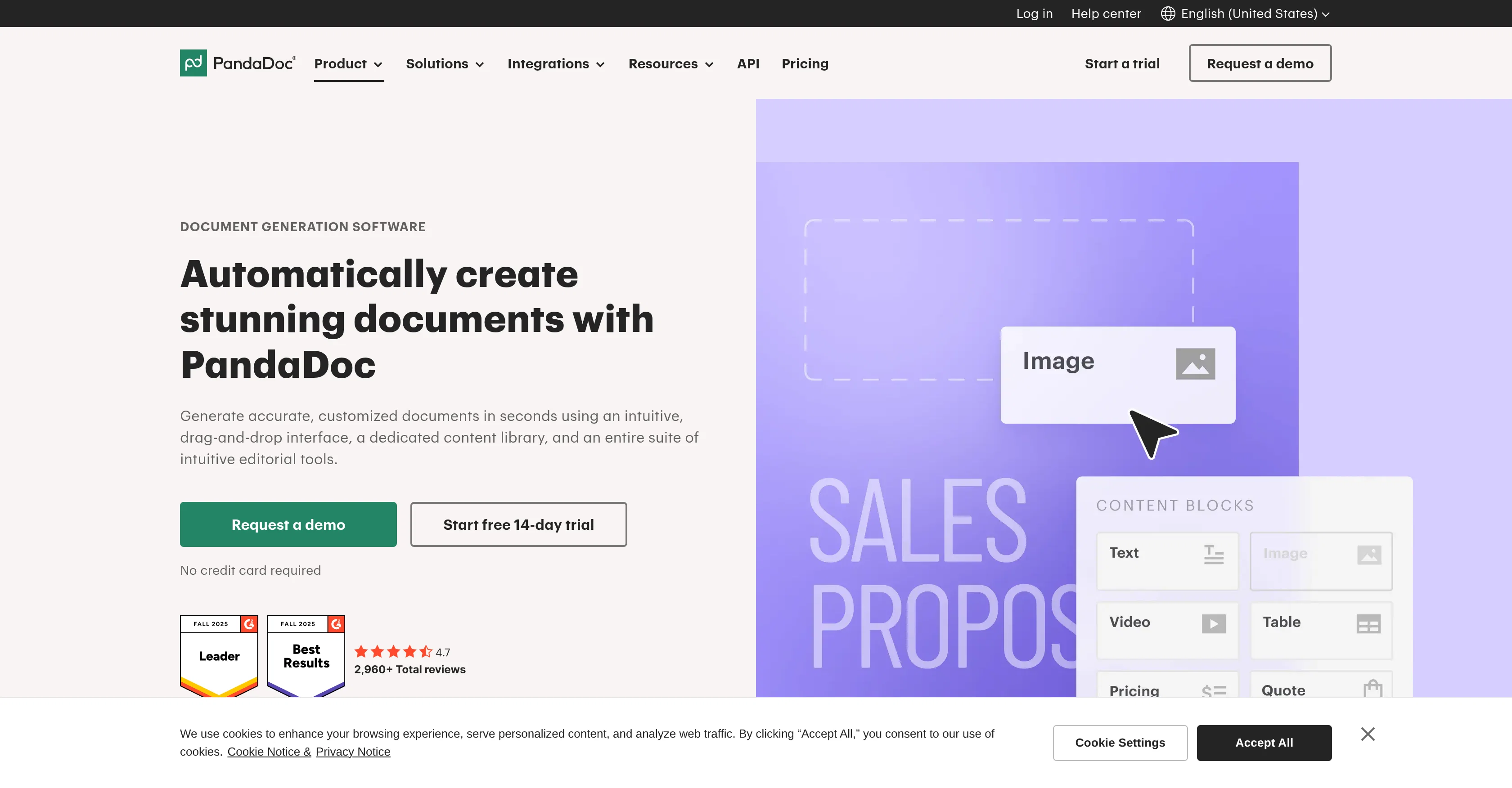Expand the Resources menu chevron
This screenshot has width=1512, height=788.
pos(708,64)
